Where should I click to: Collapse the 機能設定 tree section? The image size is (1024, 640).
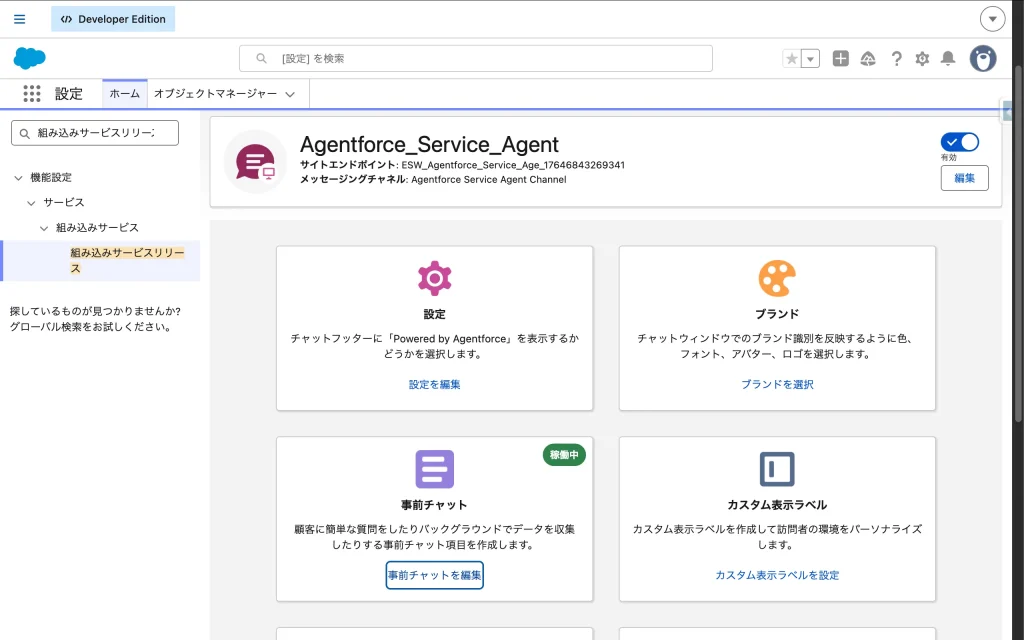pyautogui.click(x=18, y=177)
